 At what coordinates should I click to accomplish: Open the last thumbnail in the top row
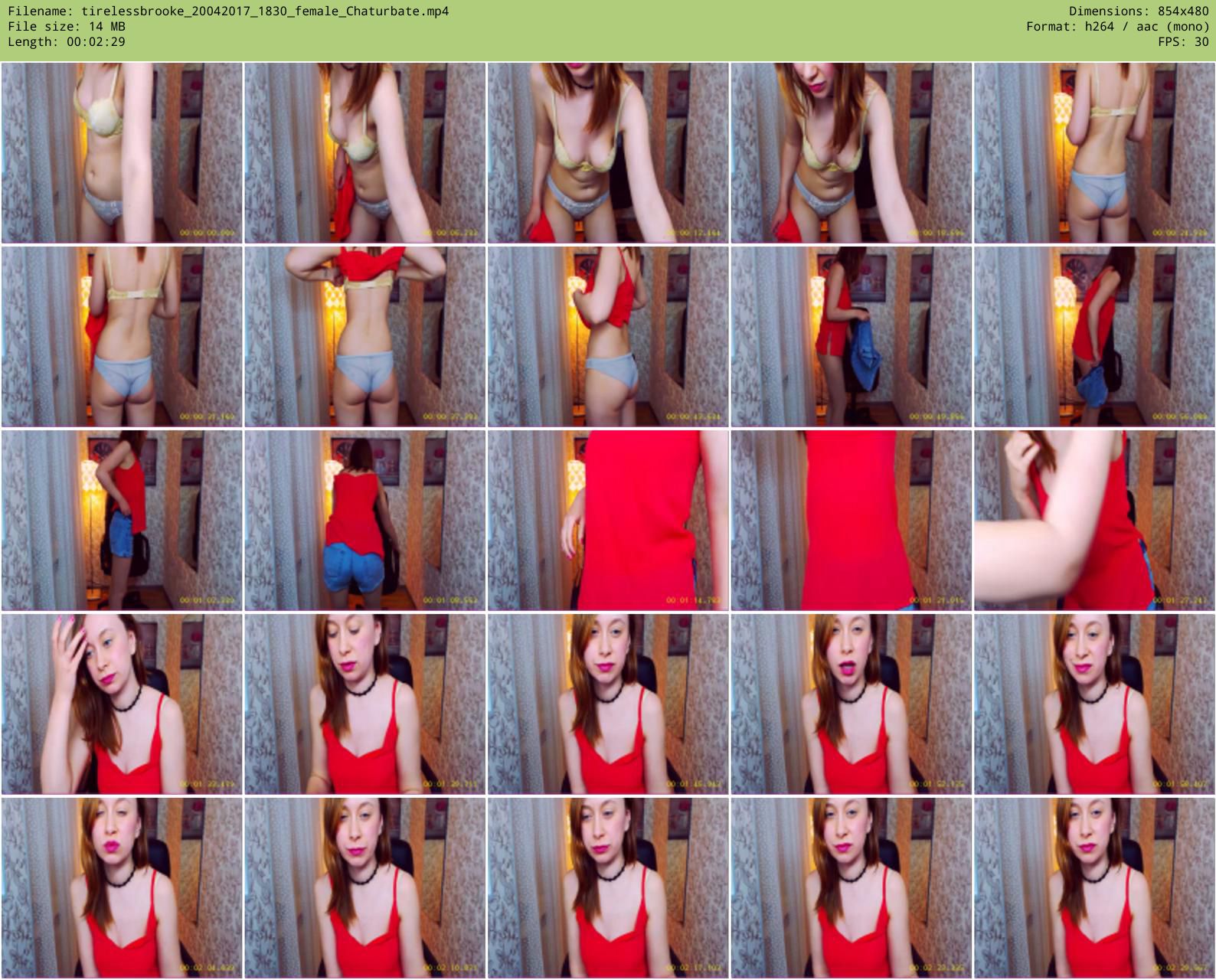(1094, 153)
